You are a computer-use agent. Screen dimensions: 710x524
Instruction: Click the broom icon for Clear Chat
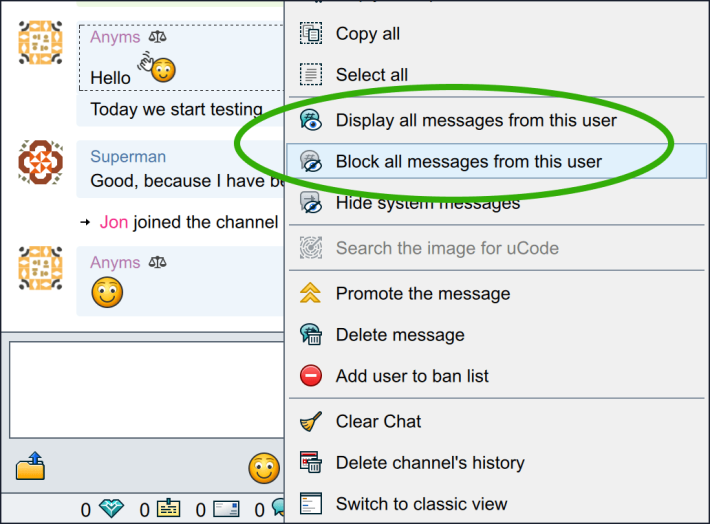pyautogui.click(x=311, y=421)
